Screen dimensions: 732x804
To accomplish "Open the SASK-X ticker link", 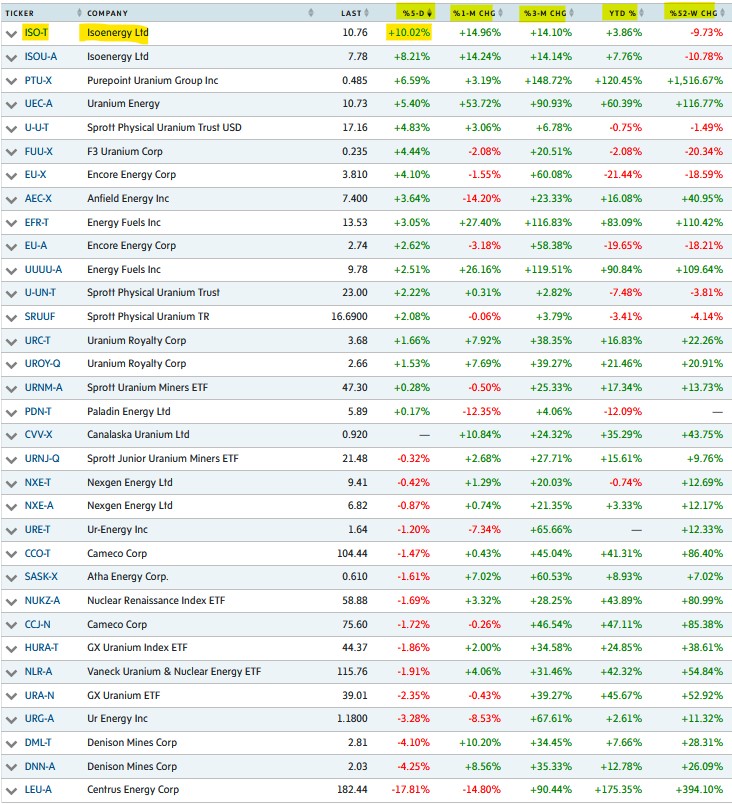I will click(x=41, y=577).
